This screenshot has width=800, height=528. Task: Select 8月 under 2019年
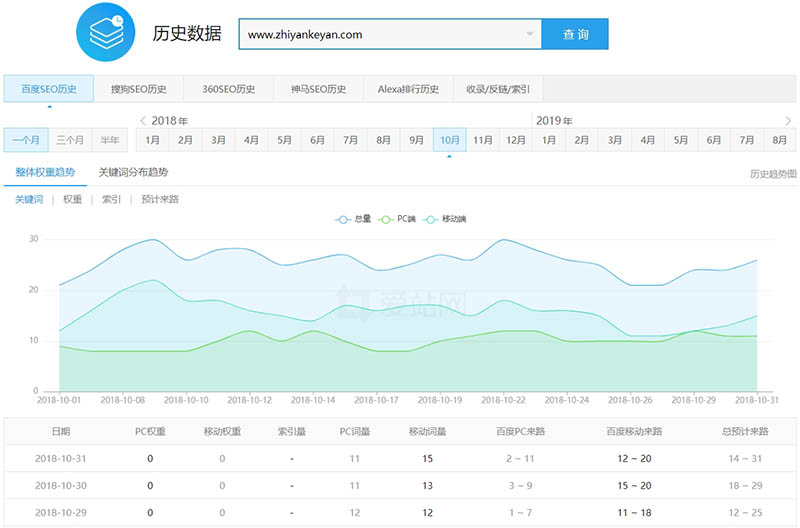tap(780, 140)
